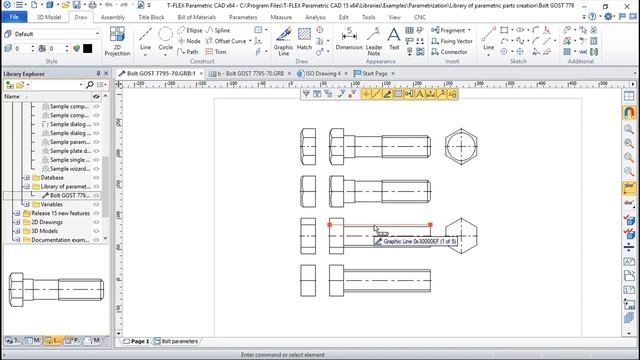Collapse the Library of paramet... folder

pos(27,187)
